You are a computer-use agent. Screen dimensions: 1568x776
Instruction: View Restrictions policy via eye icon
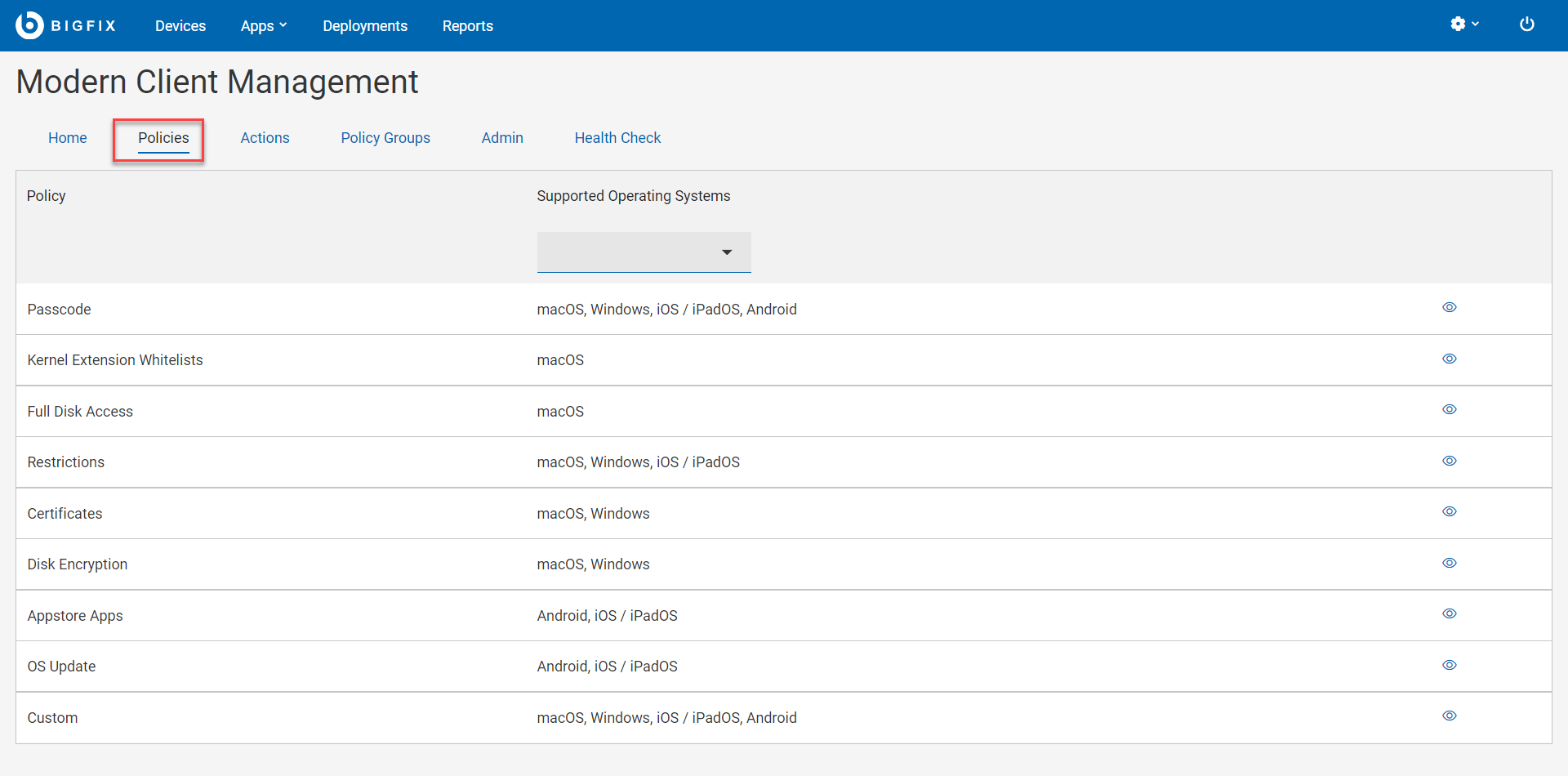1449,462
